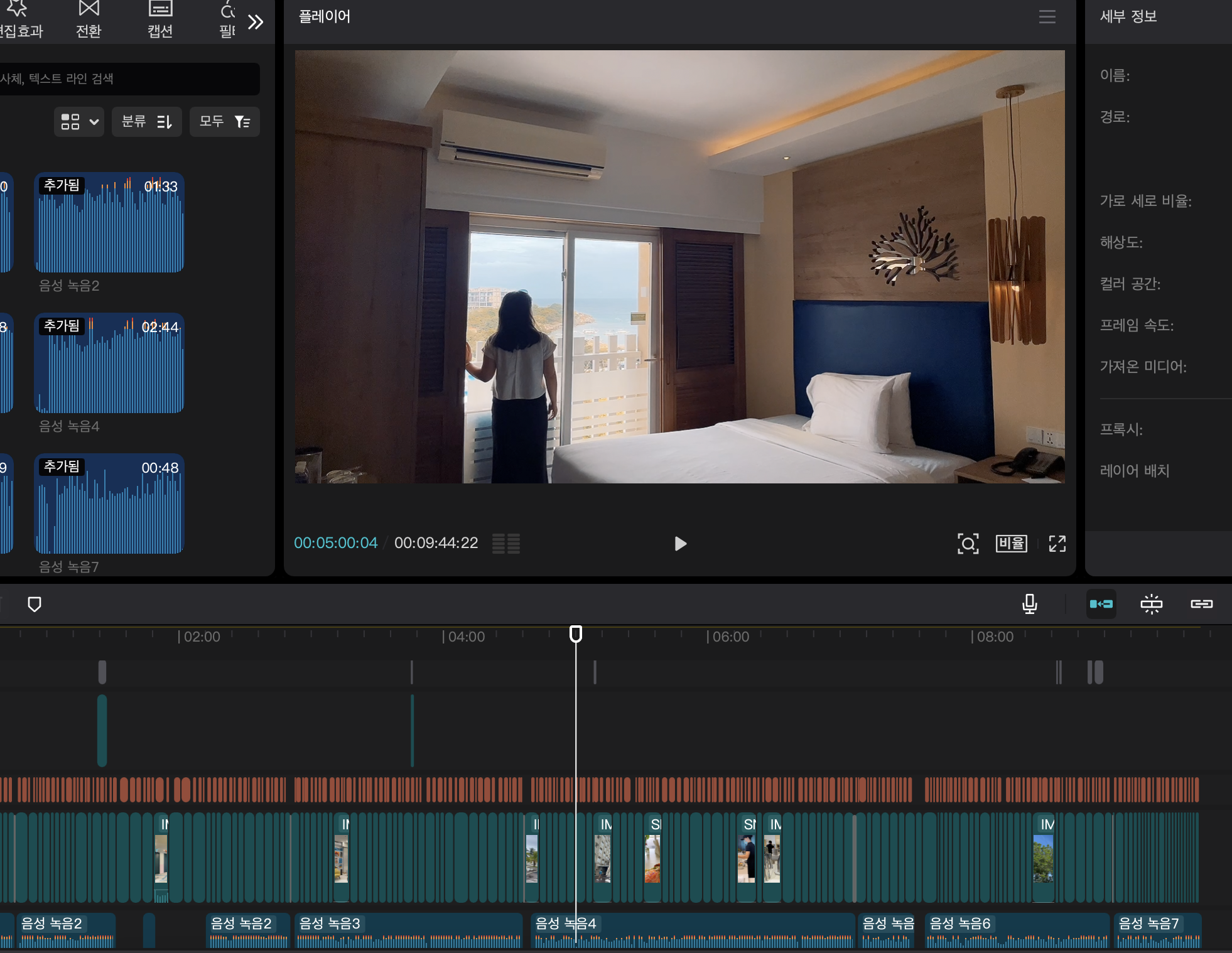Screen dimensions: 1232x953
Task: Click the voice recording microphone icon
Action: (1029, 604)
